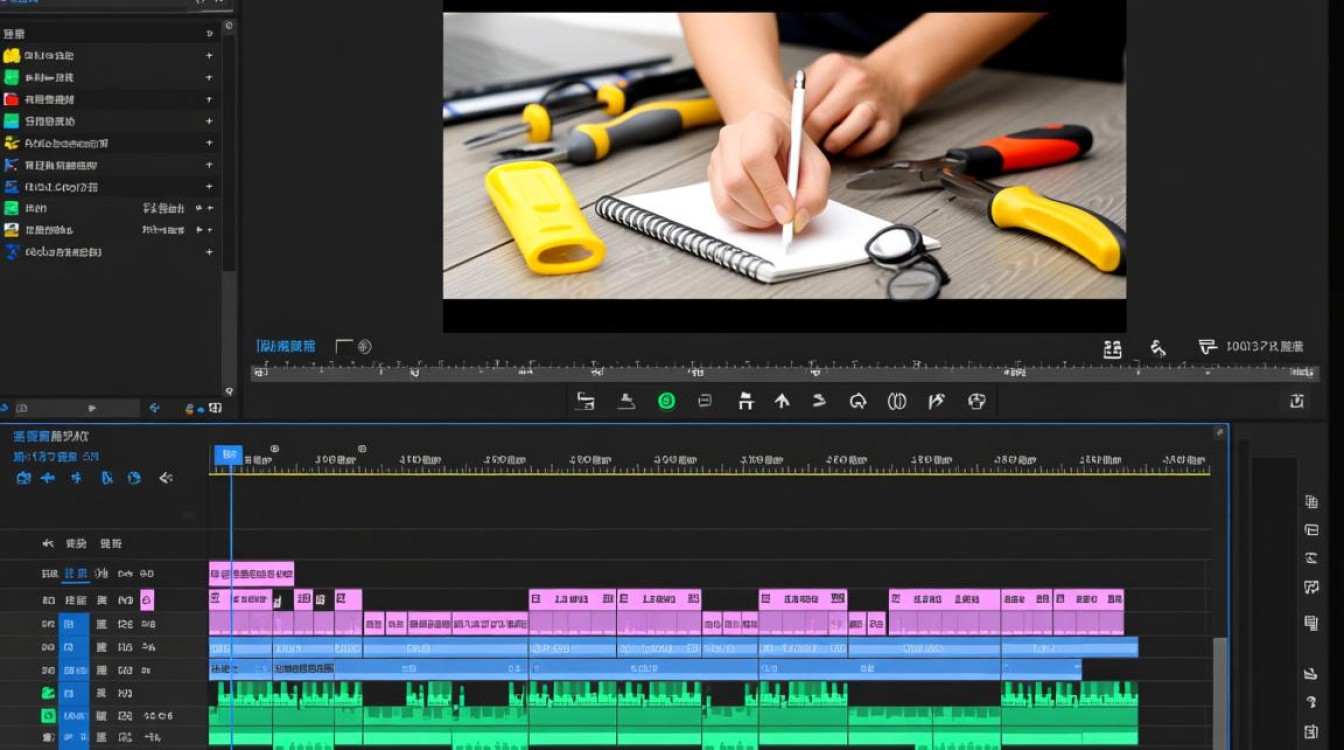Click the small round icon topping the project panel scrollbar
1344x750 pixels.
tap(229, 25)
